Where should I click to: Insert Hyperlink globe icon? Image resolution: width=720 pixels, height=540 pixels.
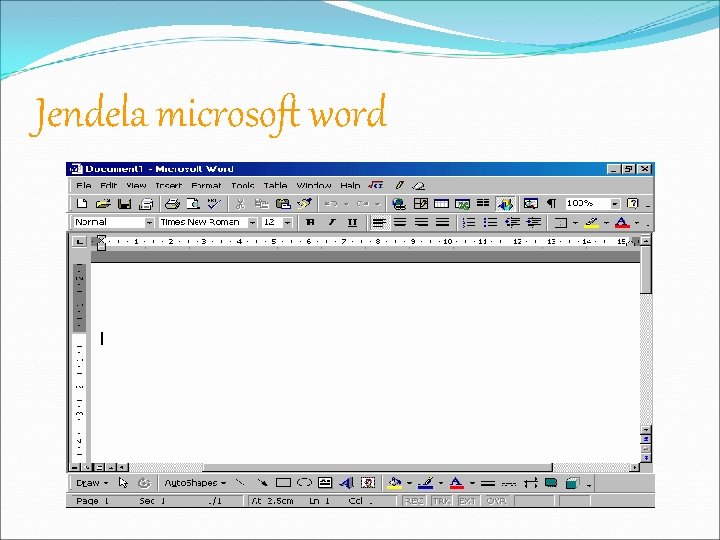(x=399, y=203)
